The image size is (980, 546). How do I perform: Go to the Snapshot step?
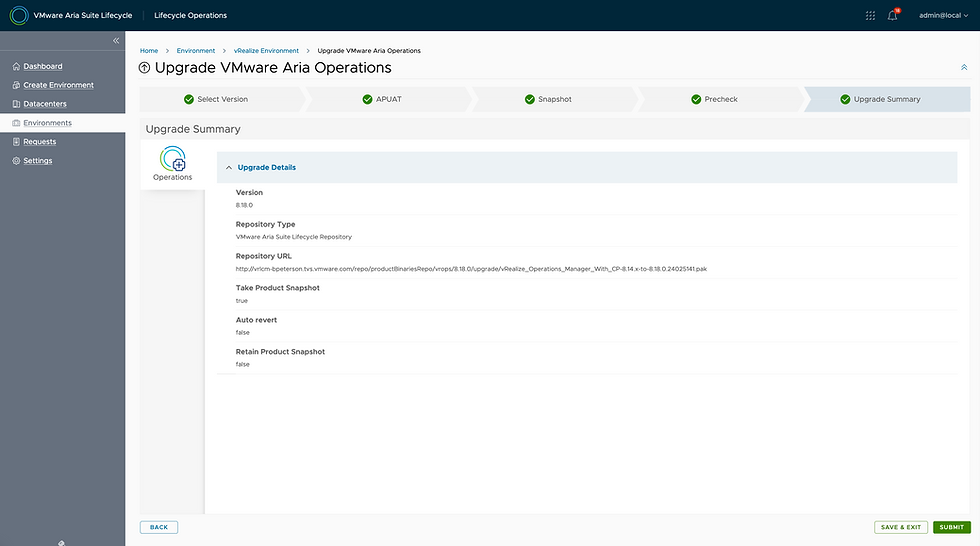pos(554,99)
